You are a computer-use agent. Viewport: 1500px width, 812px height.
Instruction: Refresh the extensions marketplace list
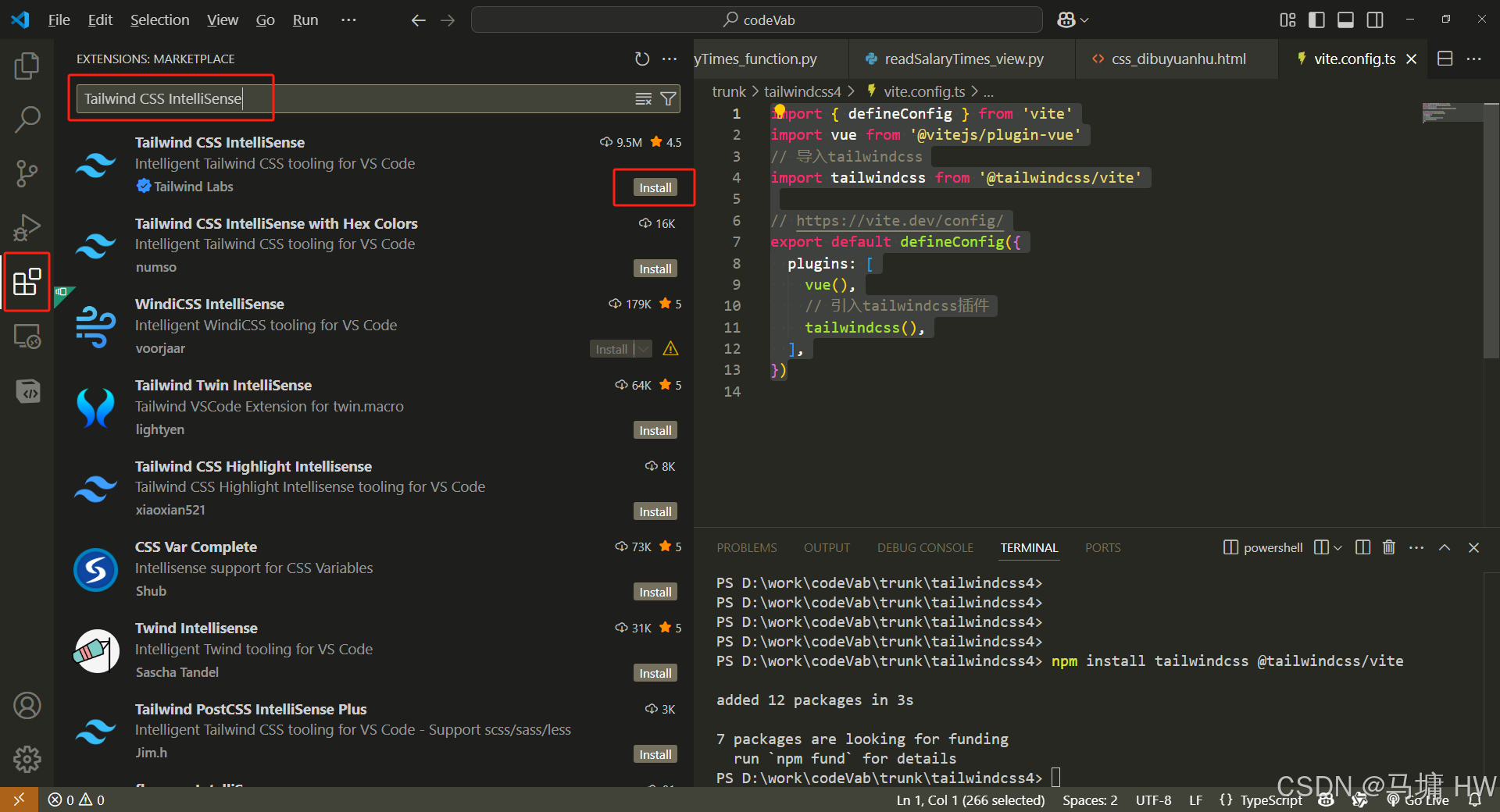642,59
